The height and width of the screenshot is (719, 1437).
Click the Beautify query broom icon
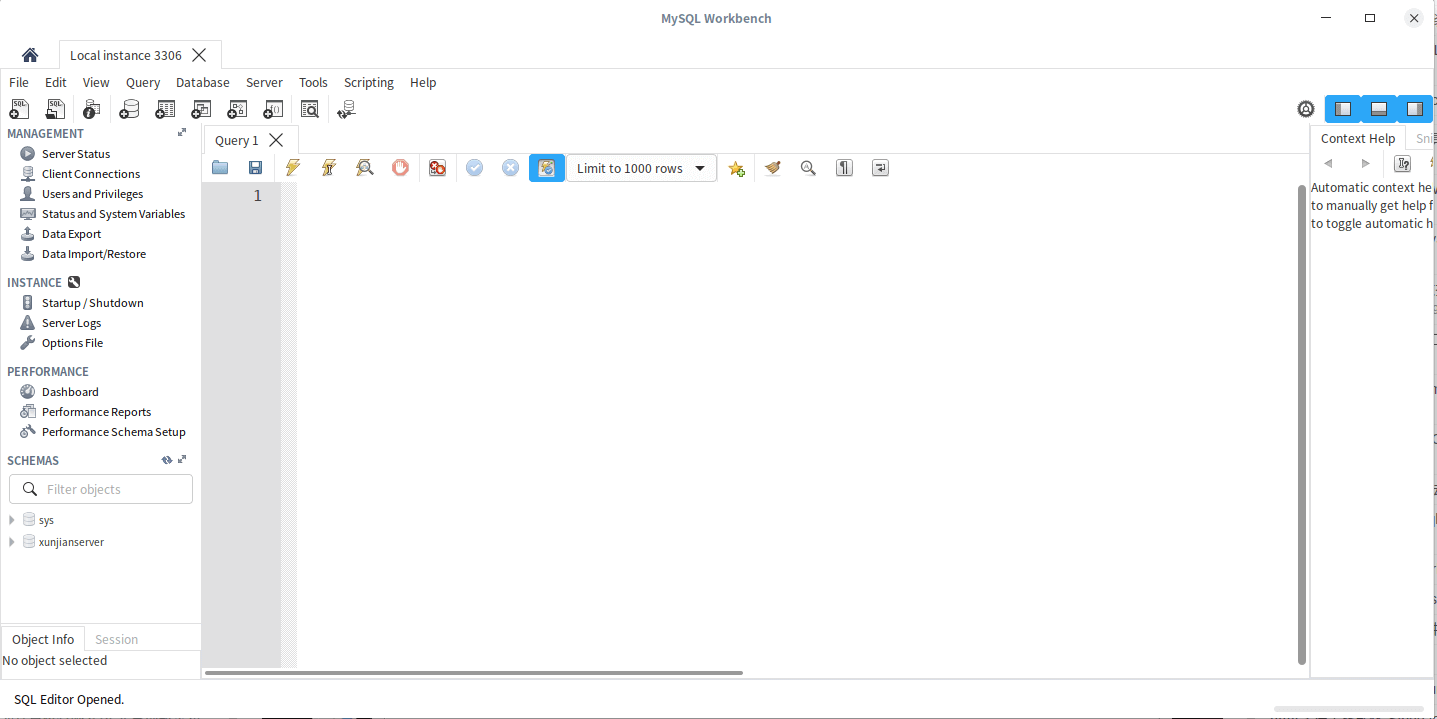click(772, 168)
